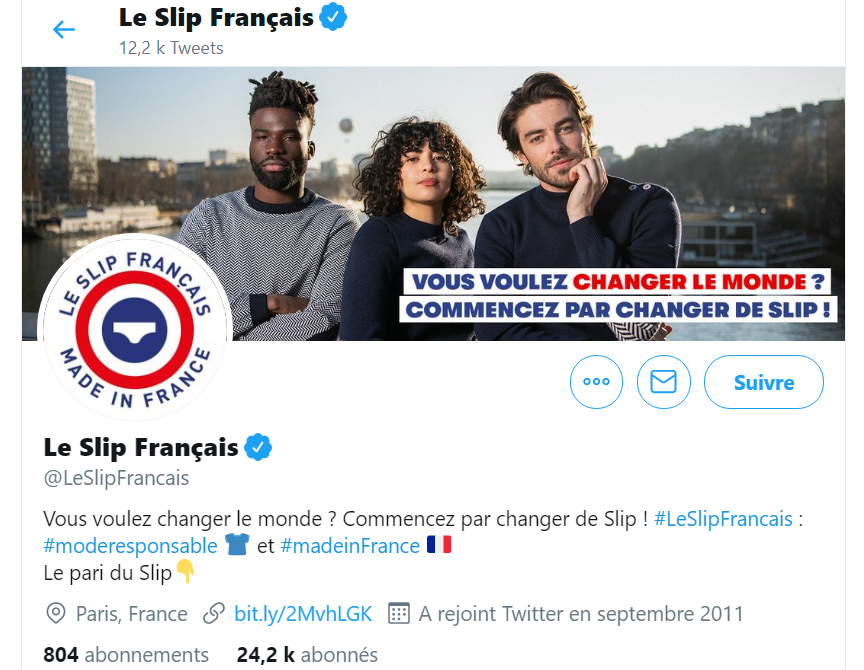Screen dimensions: 864x670
Task: Open the Le Slip Français profile picture
Action: point(134,329)
